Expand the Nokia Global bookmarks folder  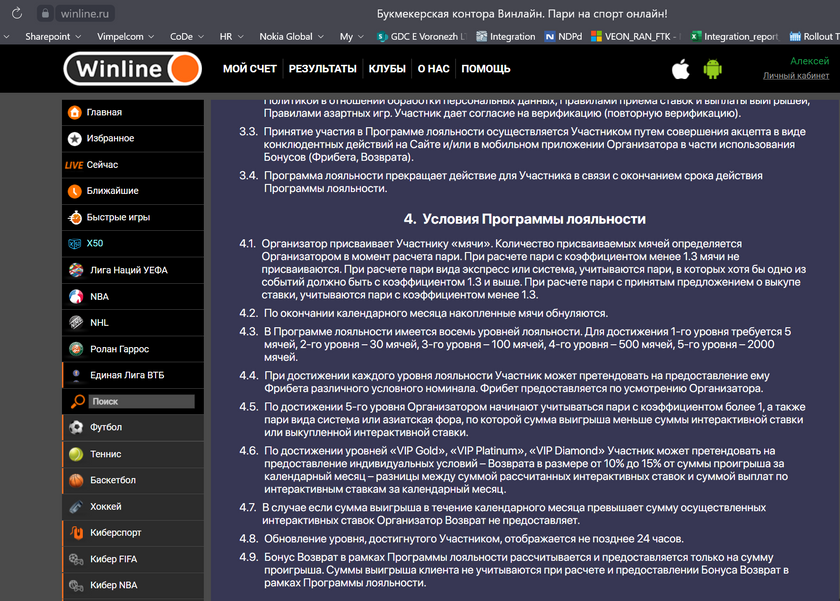click(x=291, y=36)
